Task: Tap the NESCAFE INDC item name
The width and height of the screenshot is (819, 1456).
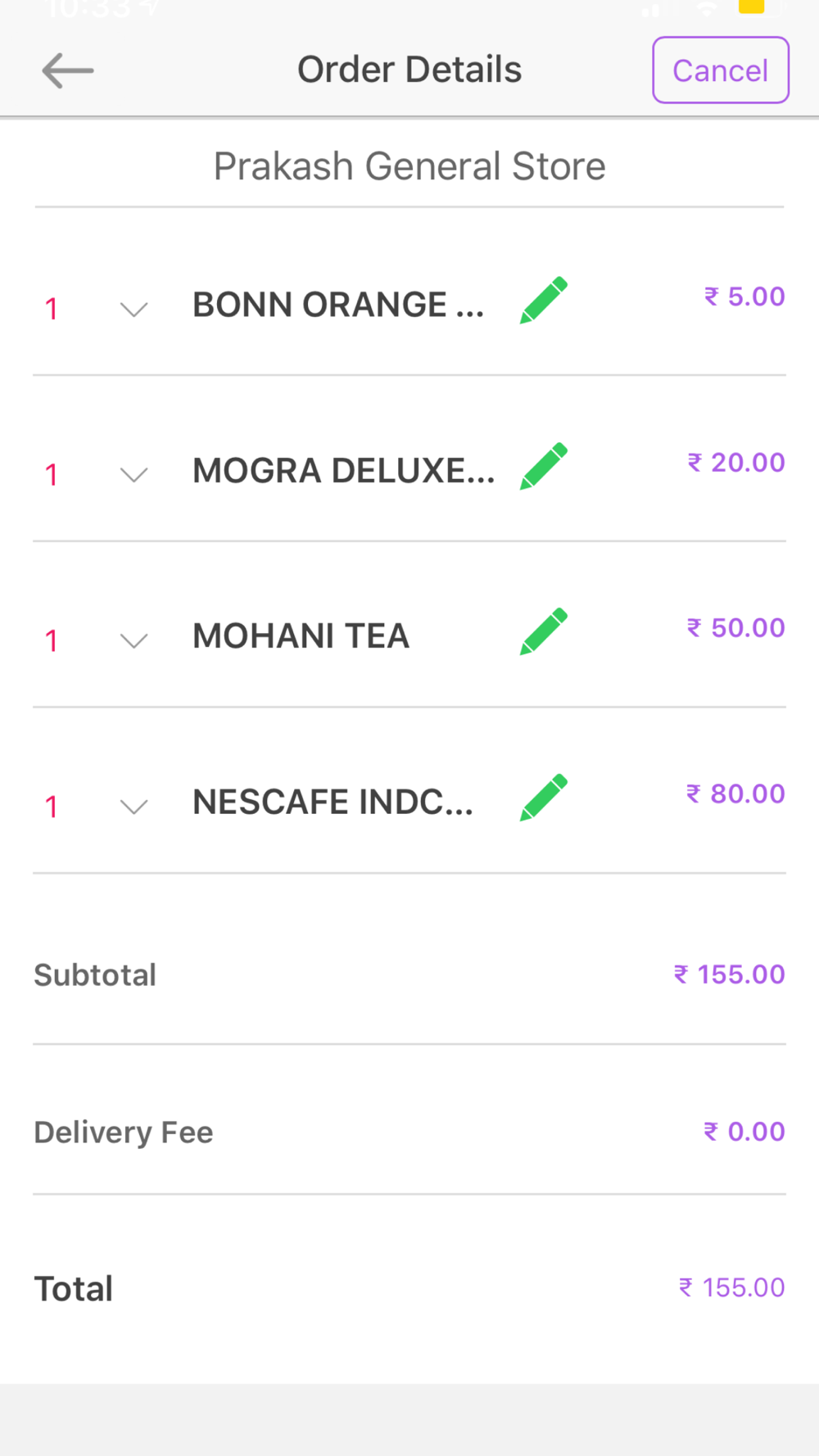Action: coord(333,803)
